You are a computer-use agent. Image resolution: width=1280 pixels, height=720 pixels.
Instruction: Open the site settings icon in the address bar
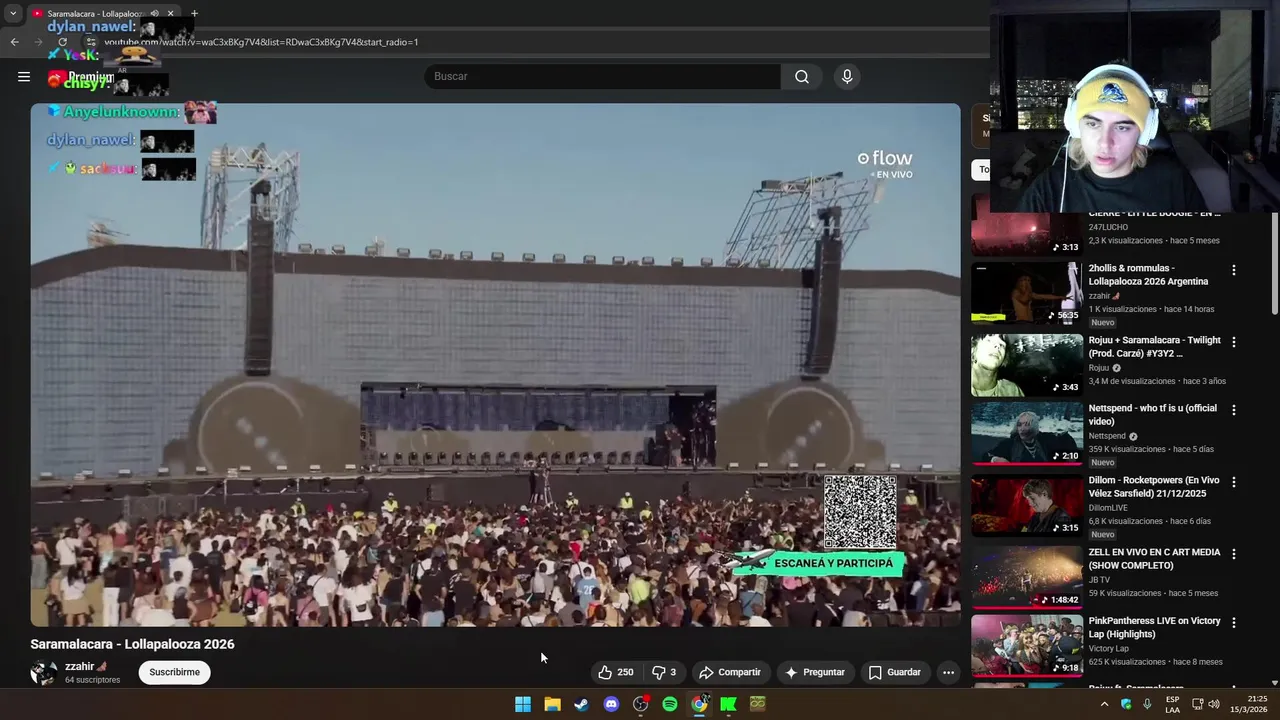pos(90,42)
